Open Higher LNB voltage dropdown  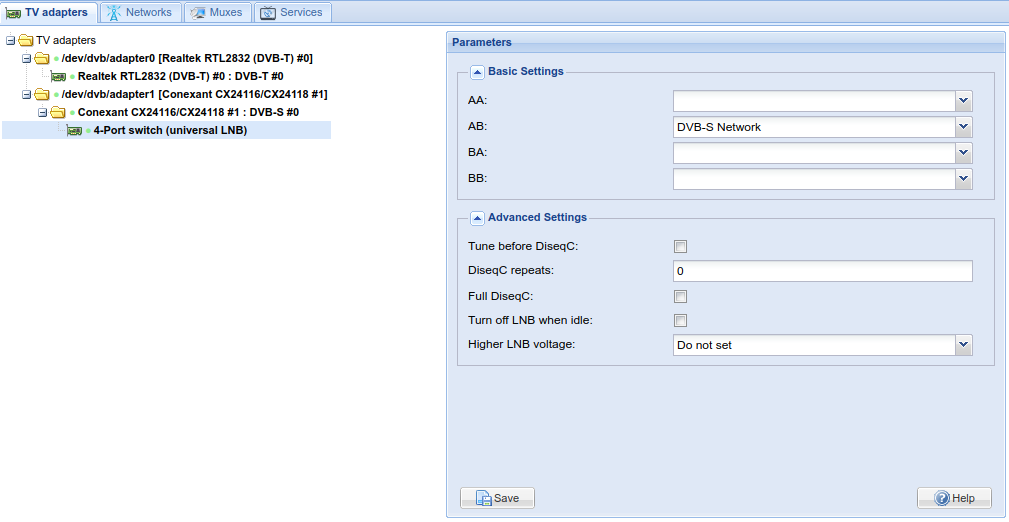pos(963,345)
